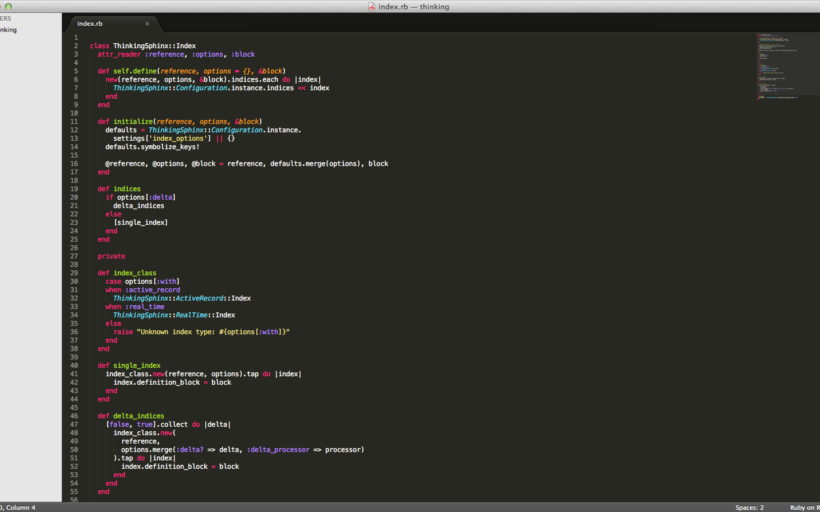Open the thinking folder in sidebar
820x512 pixels.
8,30
